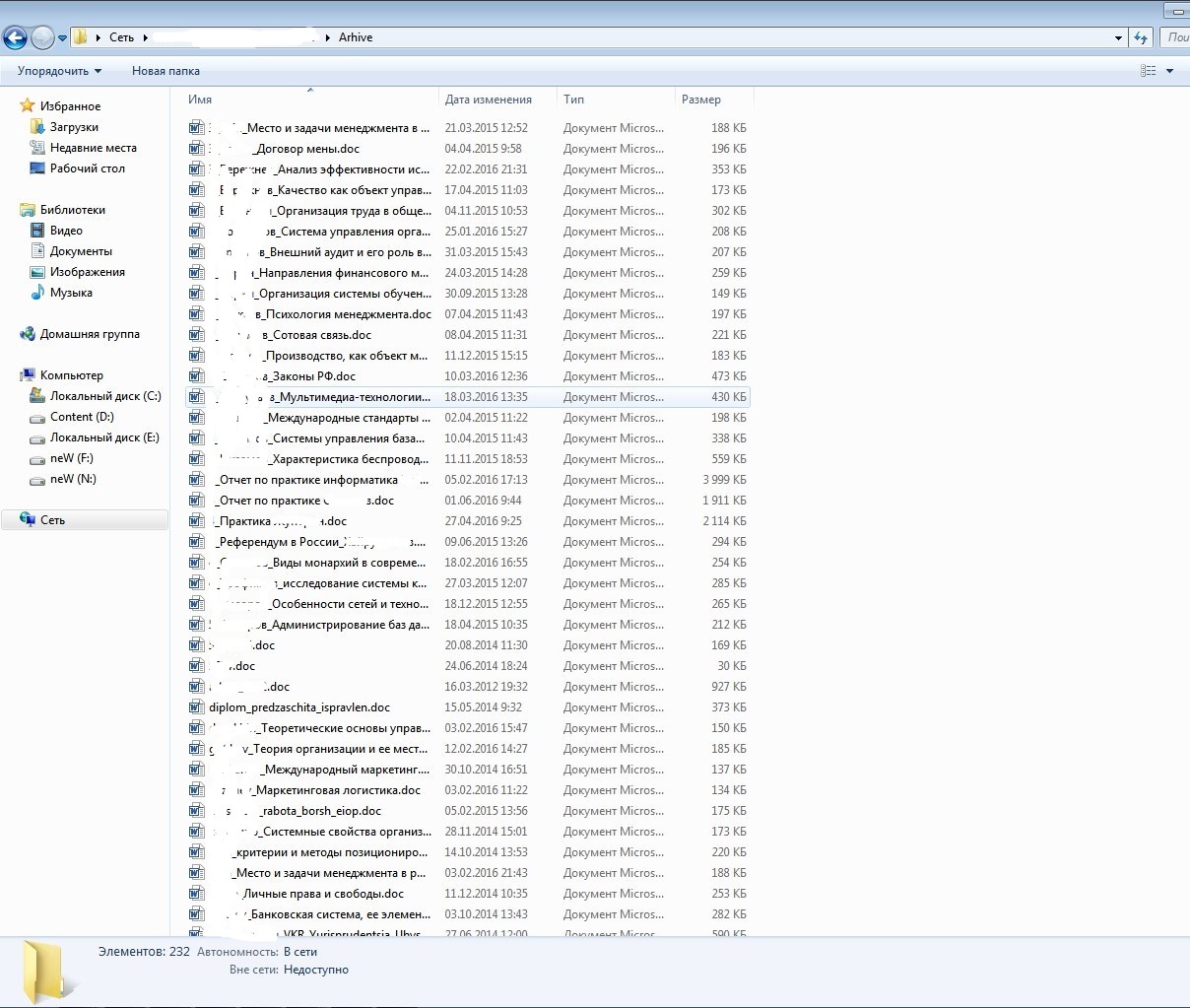Click date 21.03.2015 12:52 cell
This screenshot has height=1008, width=1190.
pos(487,128)
